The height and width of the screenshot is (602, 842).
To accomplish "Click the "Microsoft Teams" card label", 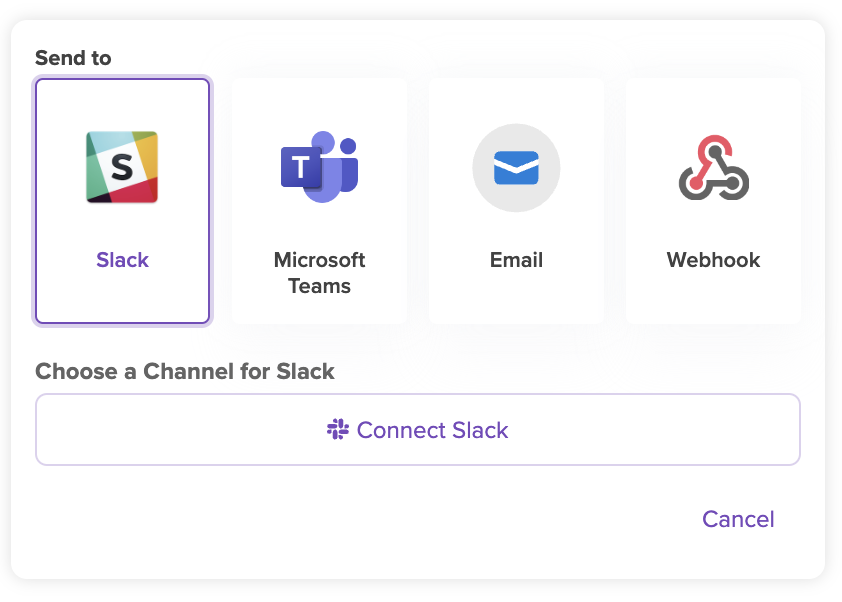I will 320,273.
